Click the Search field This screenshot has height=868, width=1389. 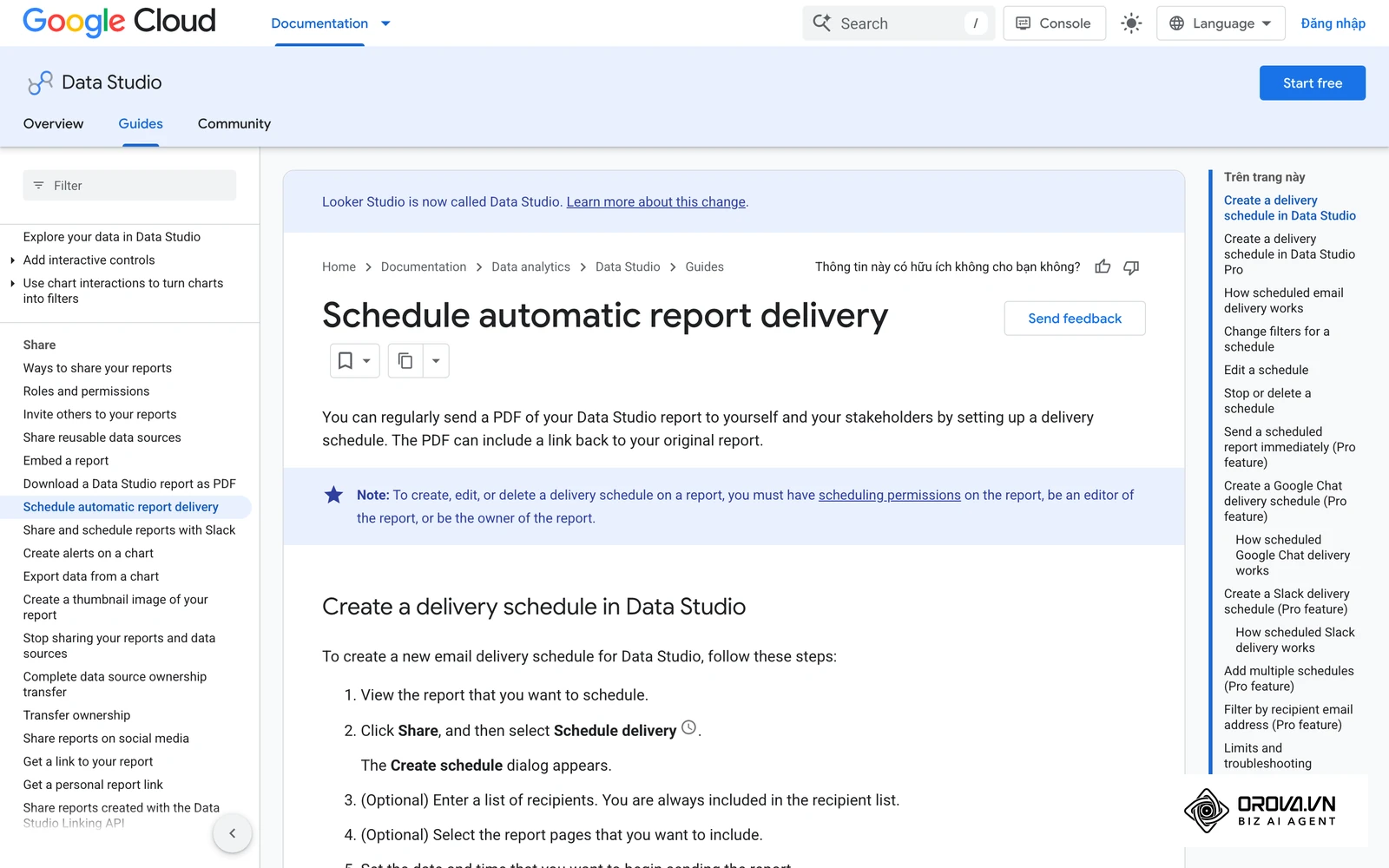point(899,23)
